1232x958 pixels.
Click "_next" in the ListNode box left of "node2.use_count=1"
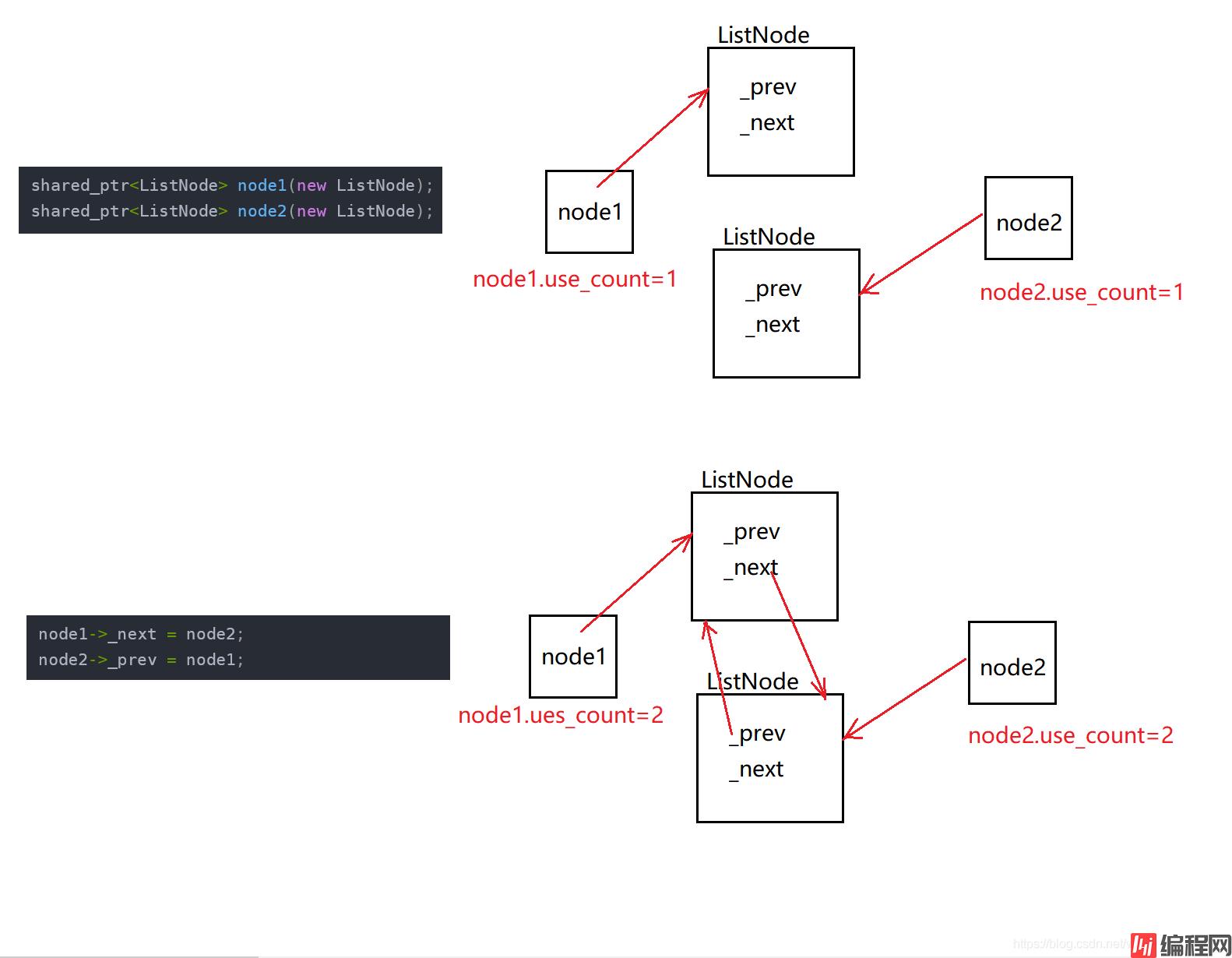(773, 325)
